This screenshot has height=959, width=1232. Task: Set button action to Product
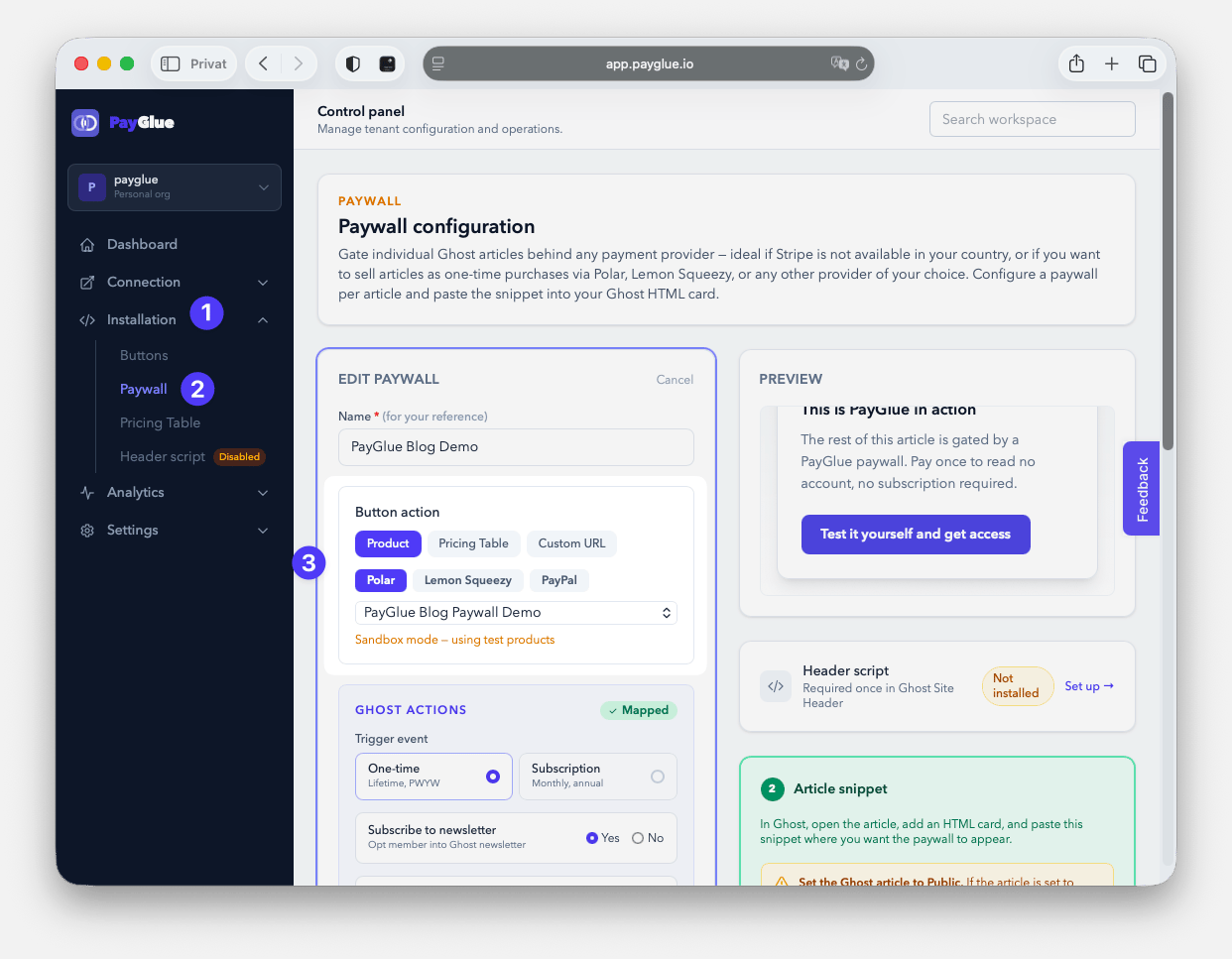click(388, 543)
